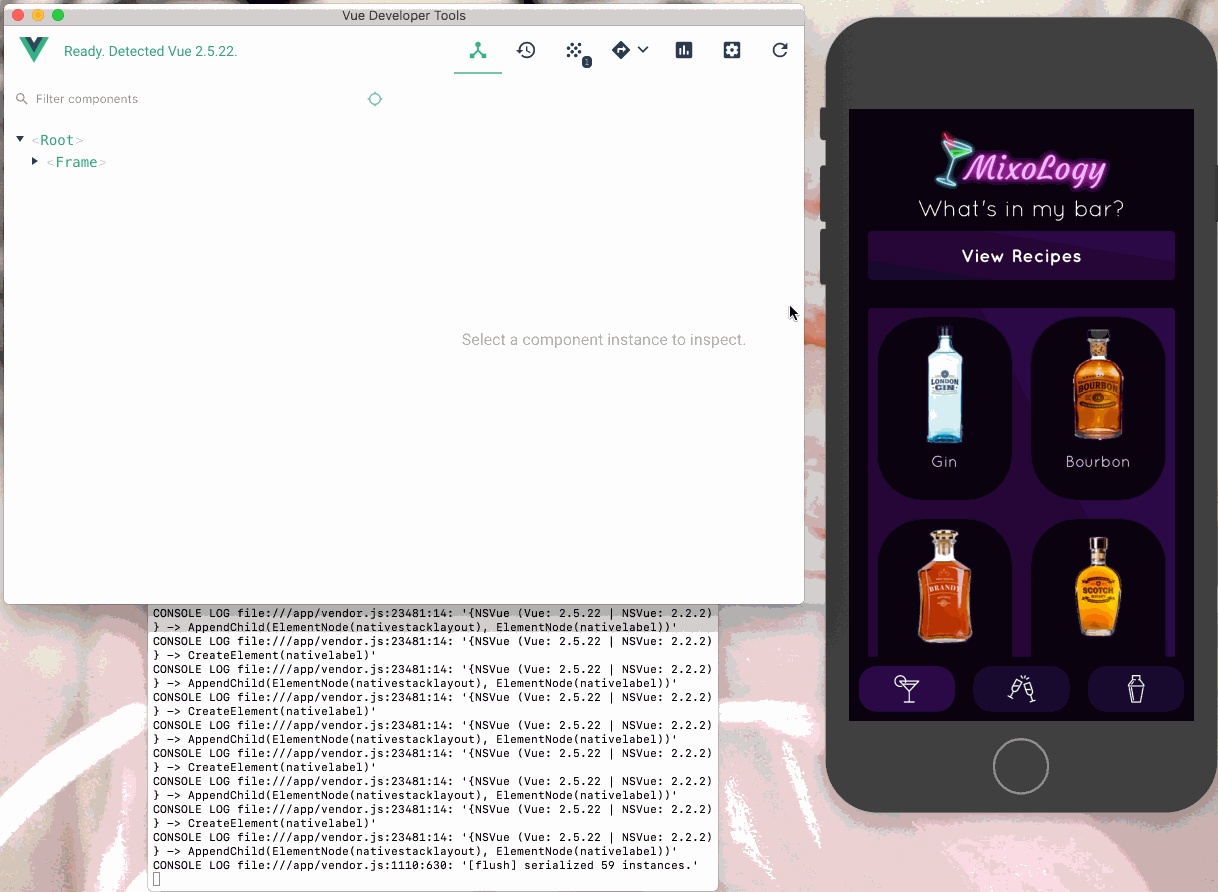Expand the Frame tree node arrow
The width and height of the screenshot is (1218, 892).
(x=35, y=161)
